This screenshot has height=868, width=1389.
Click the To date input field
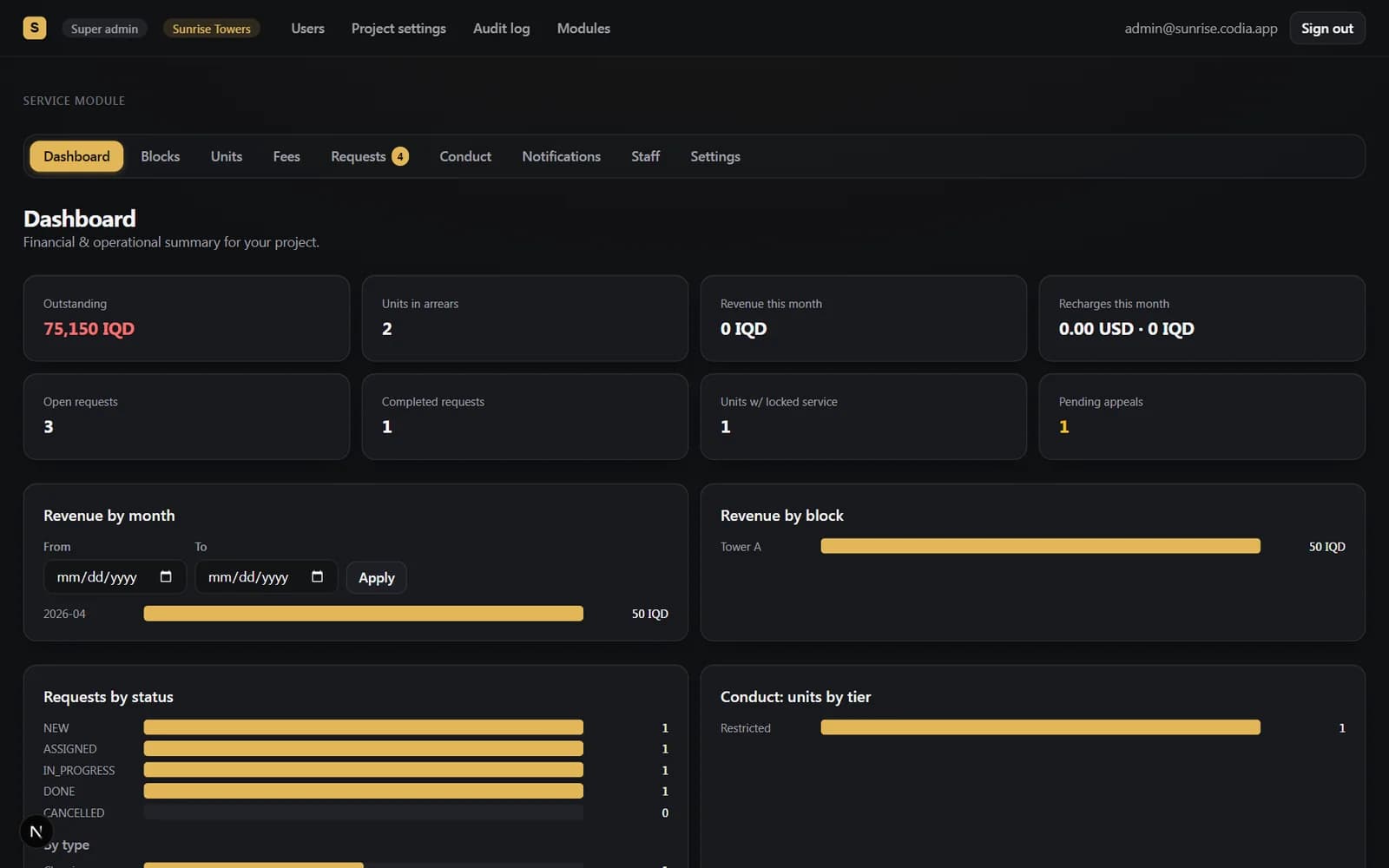pos(266,577)
